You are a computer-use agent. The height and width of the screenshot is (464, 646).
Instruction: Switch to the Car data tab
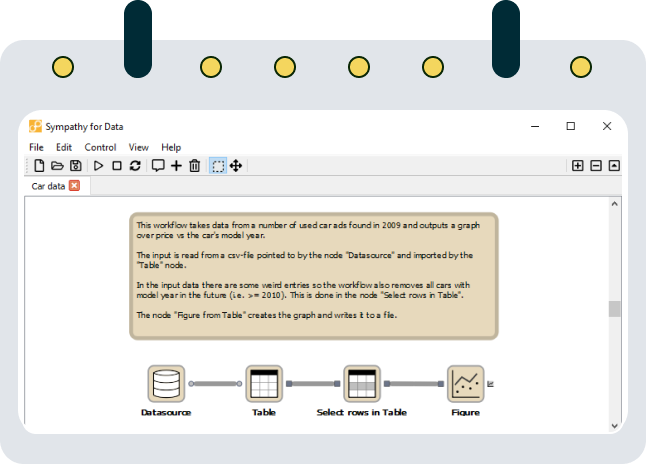pos(48,186)
